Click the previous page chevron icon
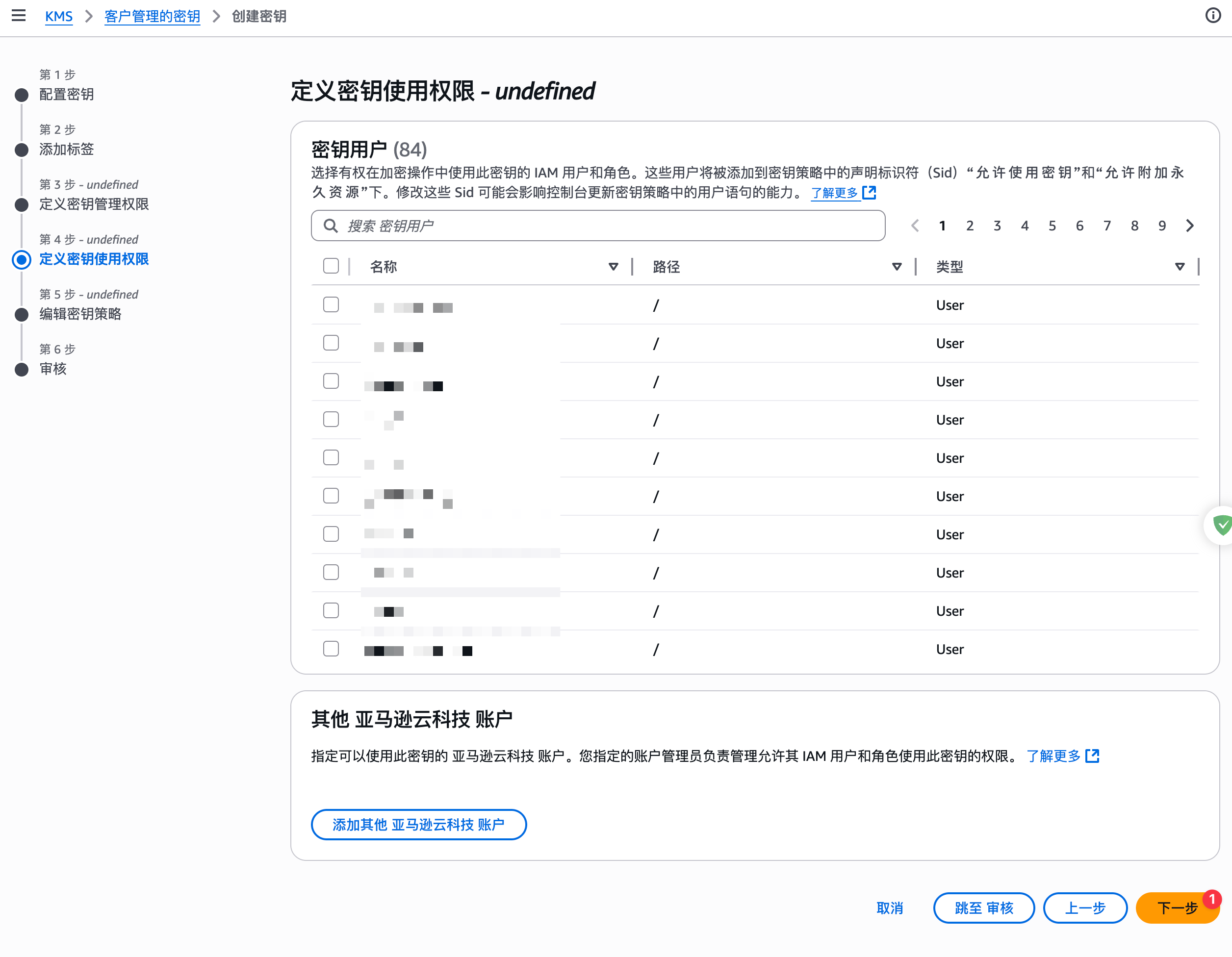 (x=915, y=225)
